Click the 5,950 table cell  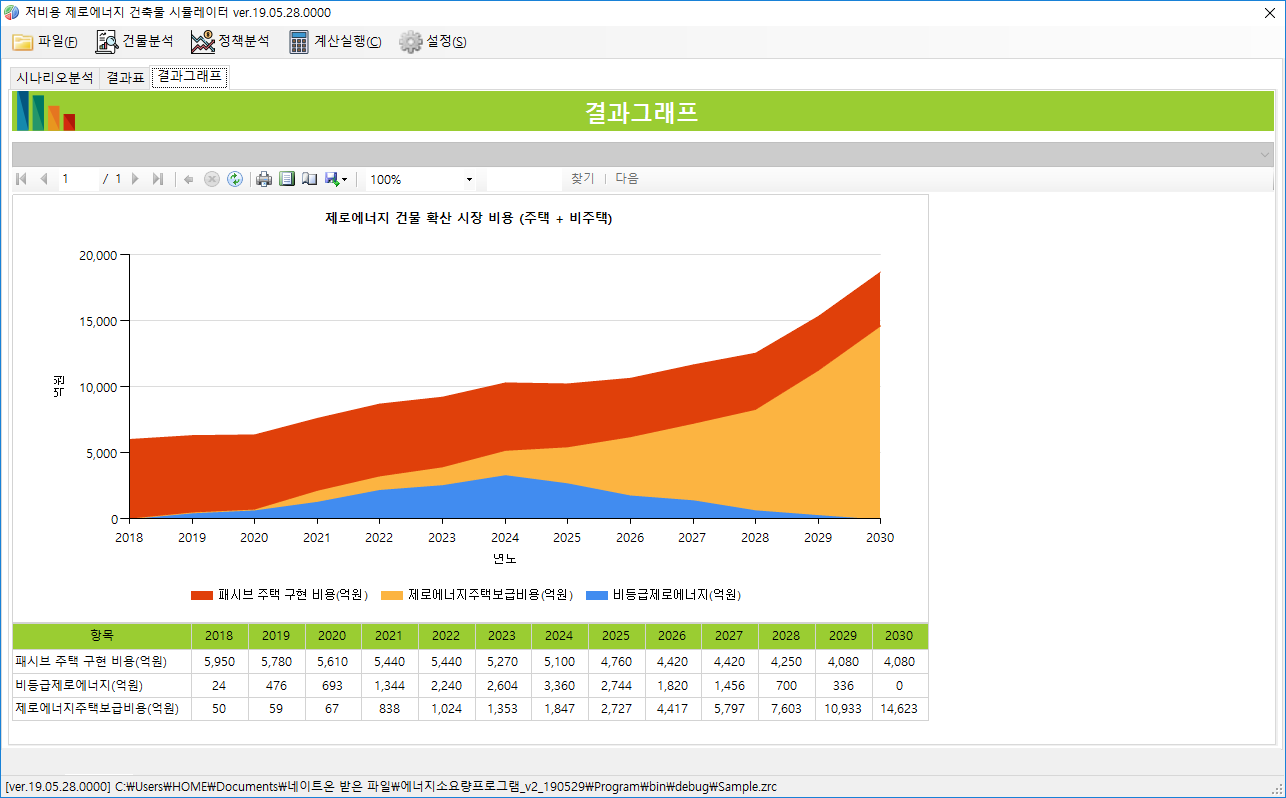pos(219,661)
